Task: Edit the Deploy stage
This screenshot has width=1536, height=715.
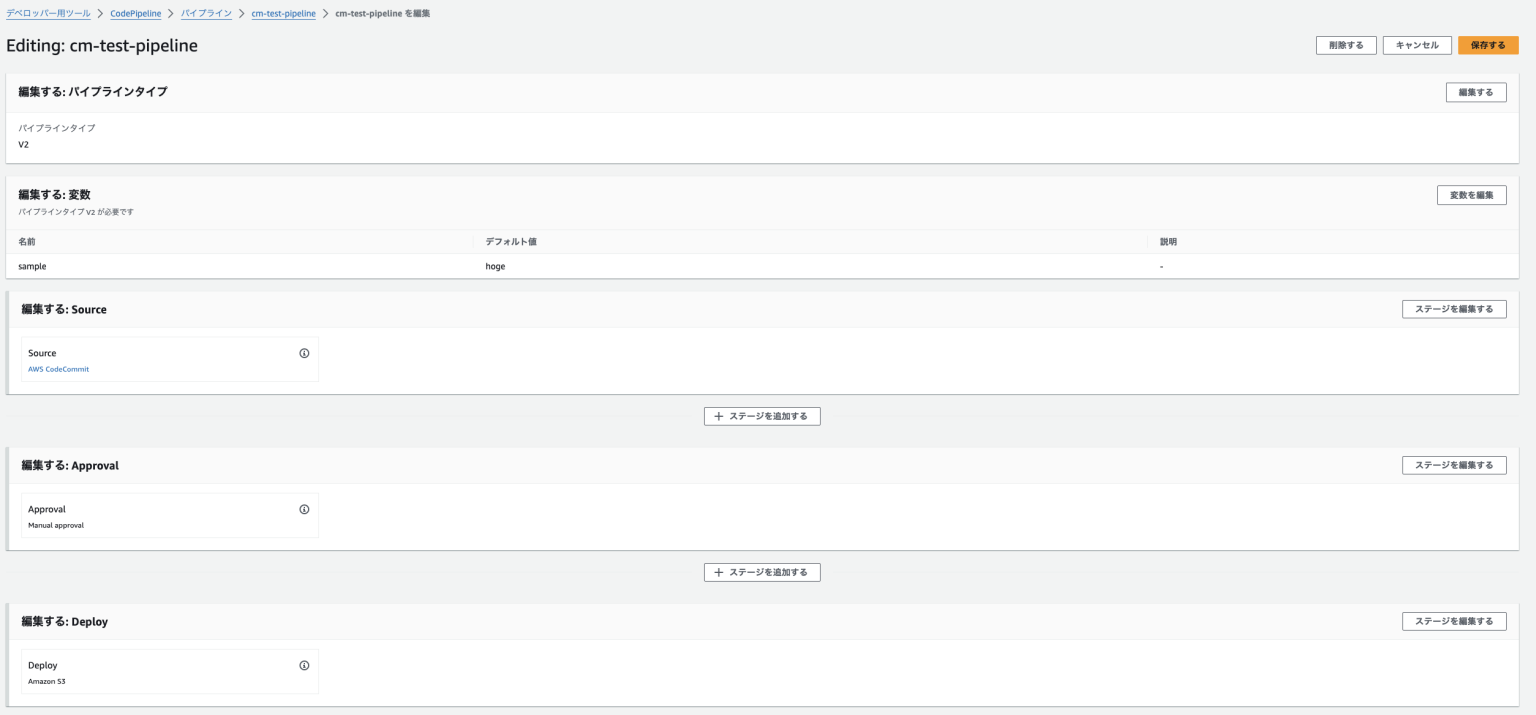Action: (1453, 620)
